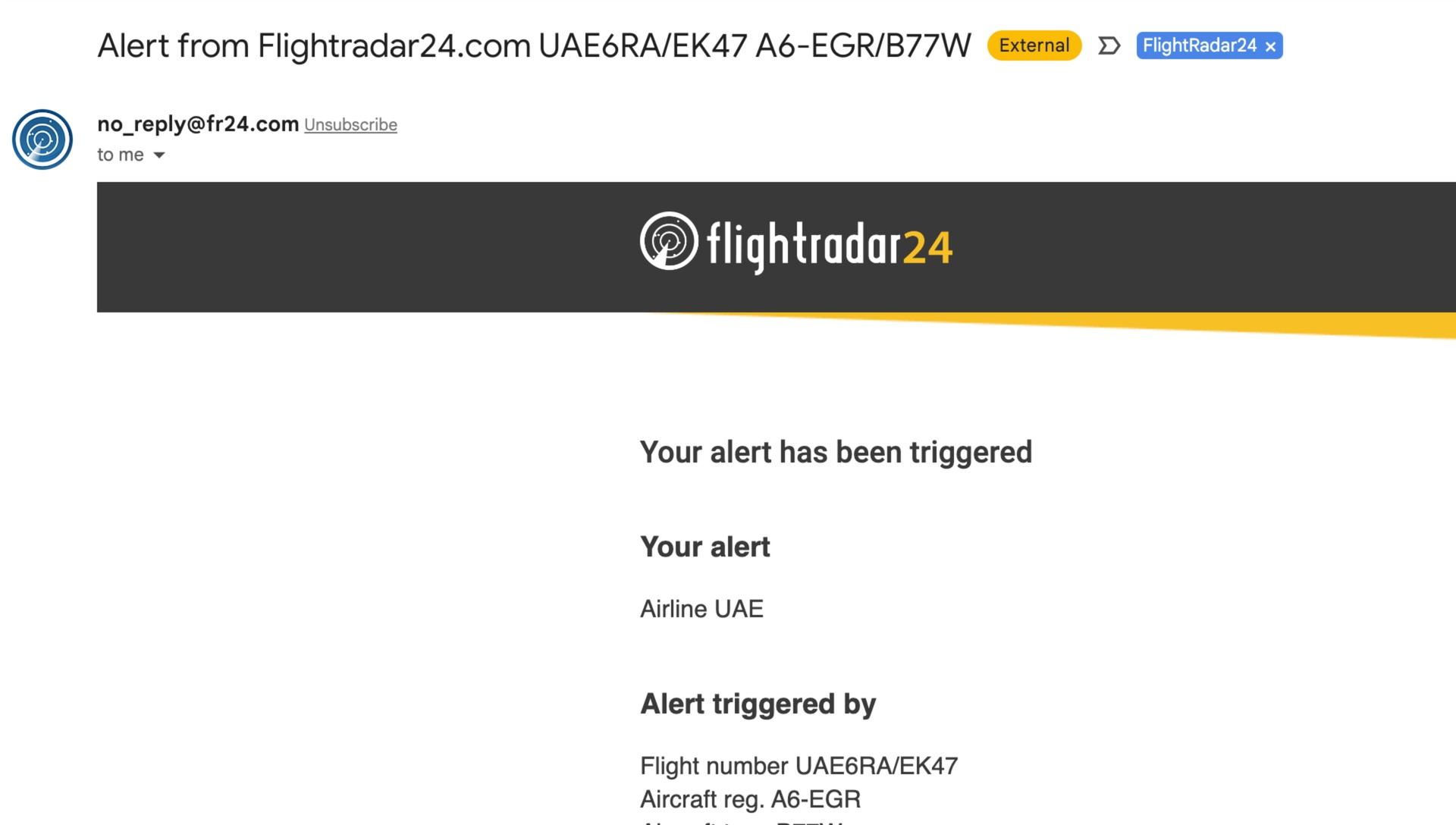1456x825 pixels.
Task: Select the email subject line text
Action: point(534,45)
